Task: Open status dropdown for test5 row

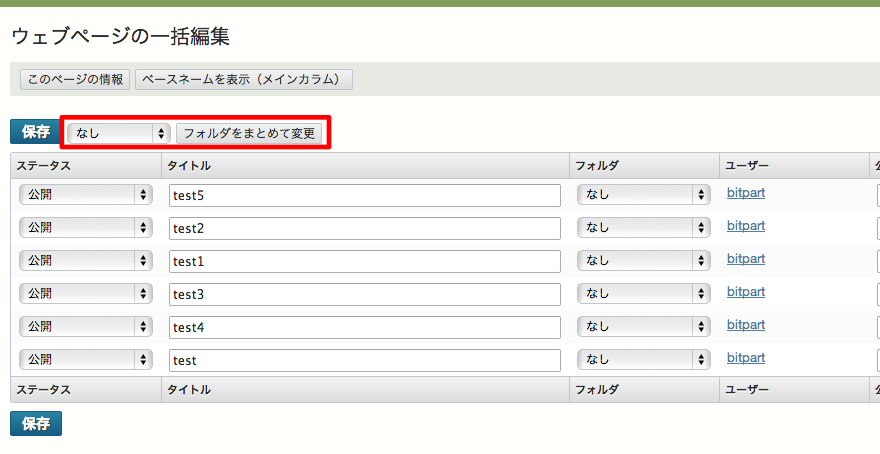Action: [86, 195]
